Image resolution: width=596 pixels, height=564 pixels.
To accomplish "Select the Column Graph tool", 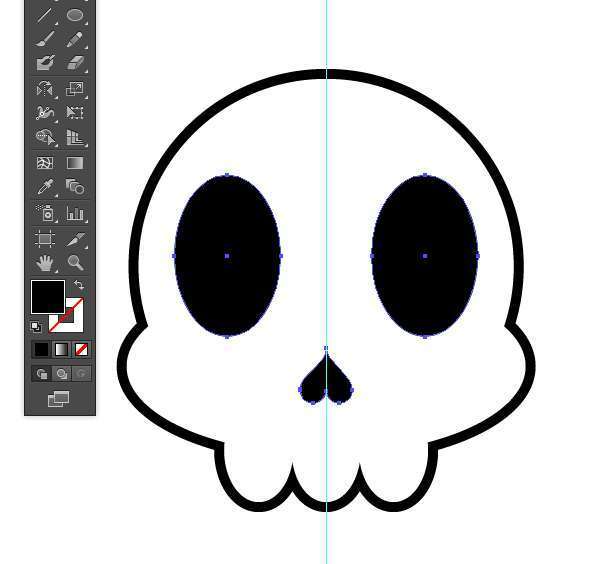I will click(75, 213).
